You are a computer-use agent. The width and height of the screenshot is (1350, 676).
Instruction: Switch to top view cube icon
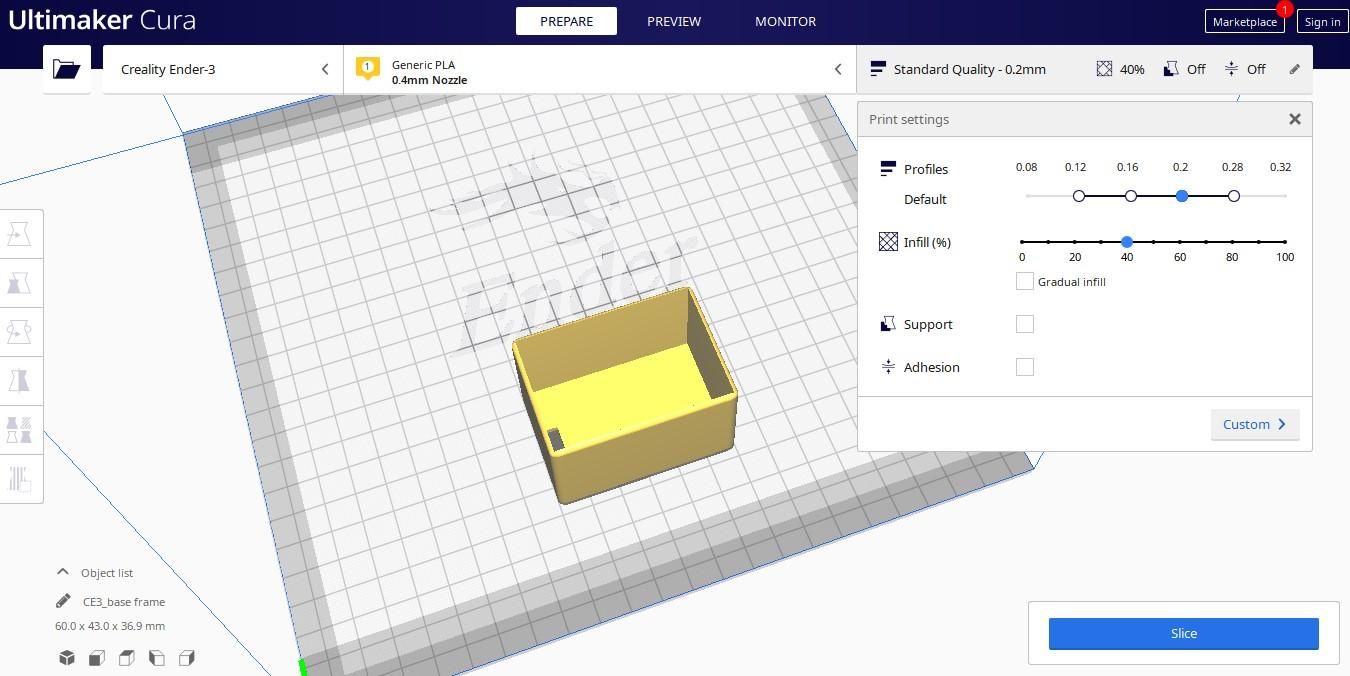(127, 658)
